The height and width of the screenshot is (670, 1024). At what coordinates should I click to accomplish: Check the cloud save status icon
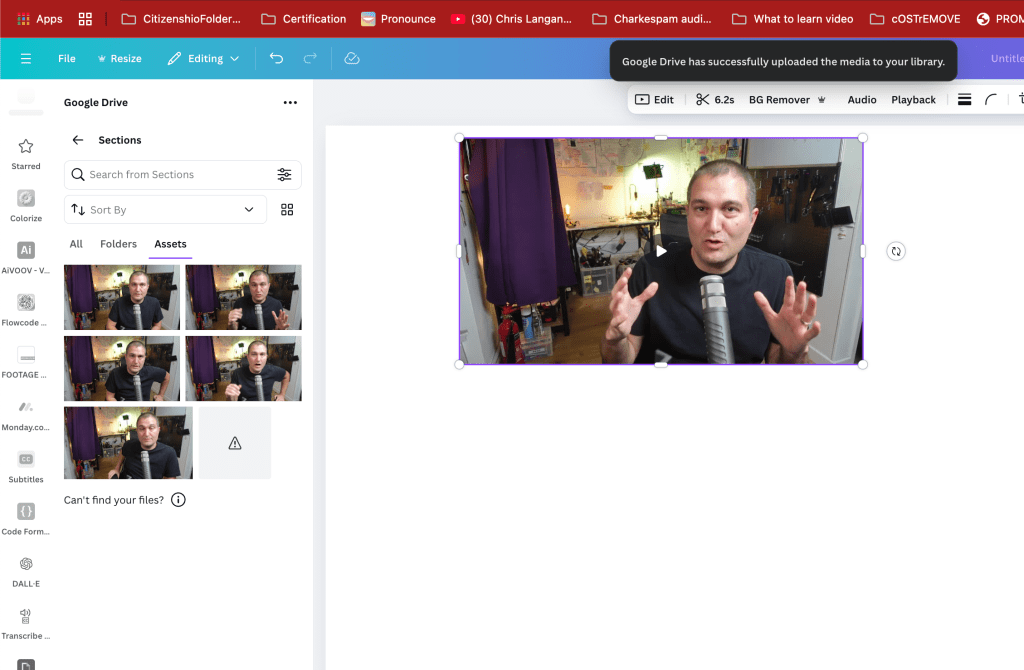tap(352, 59)
